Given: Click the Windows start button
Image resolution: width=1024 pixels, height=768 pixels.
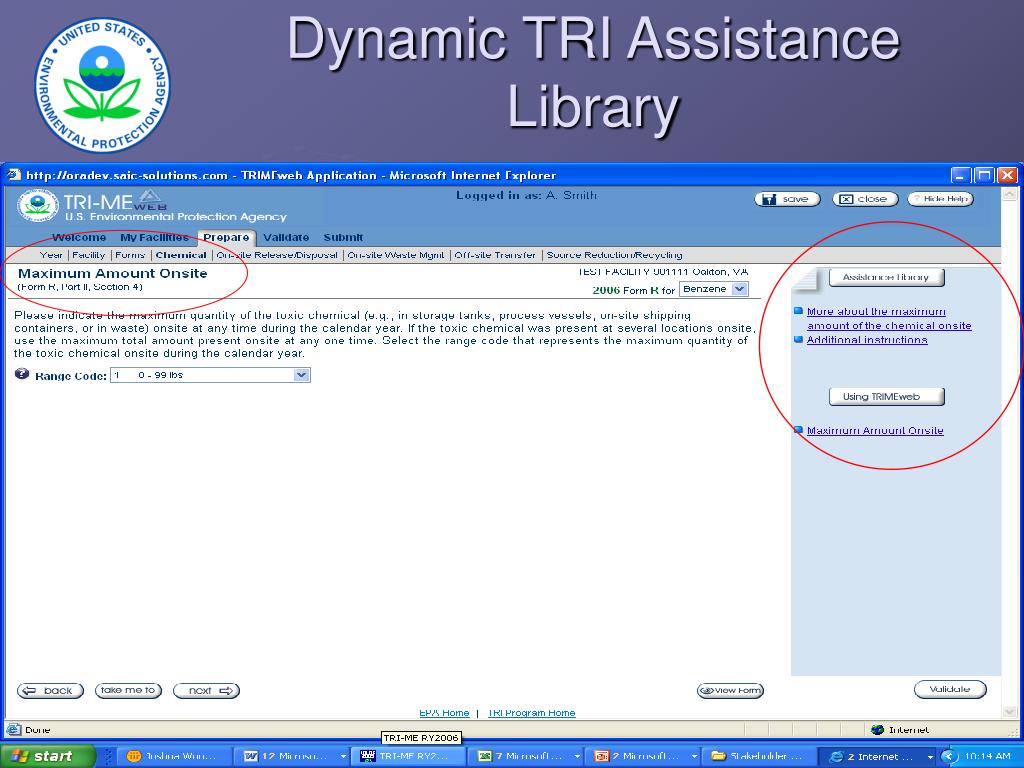Looking at the screenshot, I should 47,756.
